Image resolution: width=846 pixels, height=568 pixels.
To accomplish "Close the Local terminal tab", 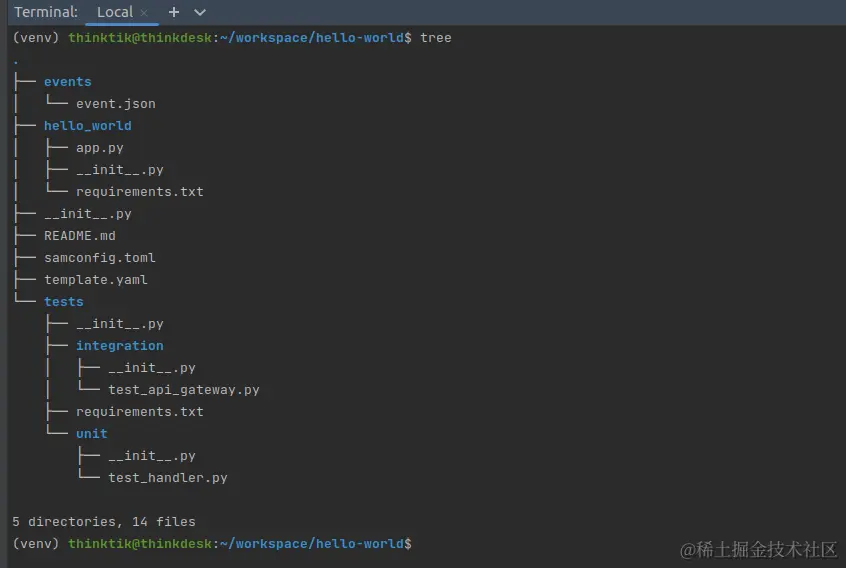I will (144, 12).
